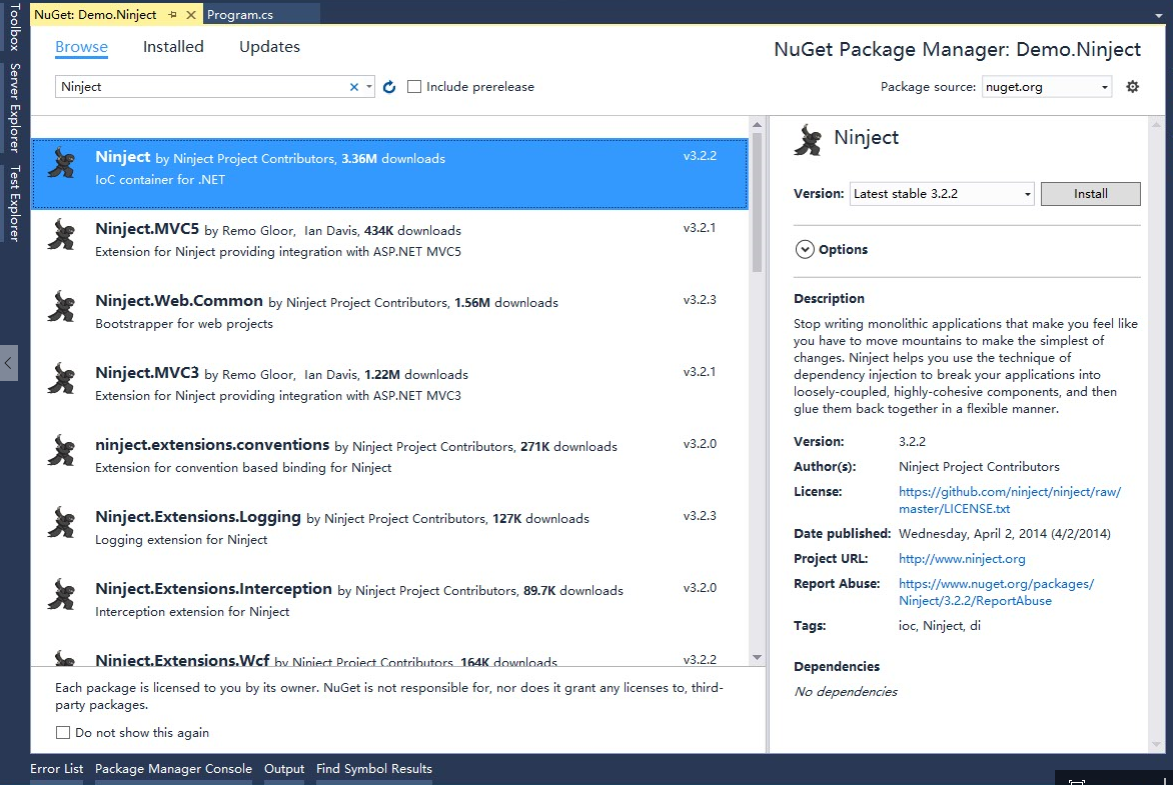This screenshot has height=785, width=1173.
Task: Open the Error List panel tab
Action: pyautogui.click(x=57, y=769)
